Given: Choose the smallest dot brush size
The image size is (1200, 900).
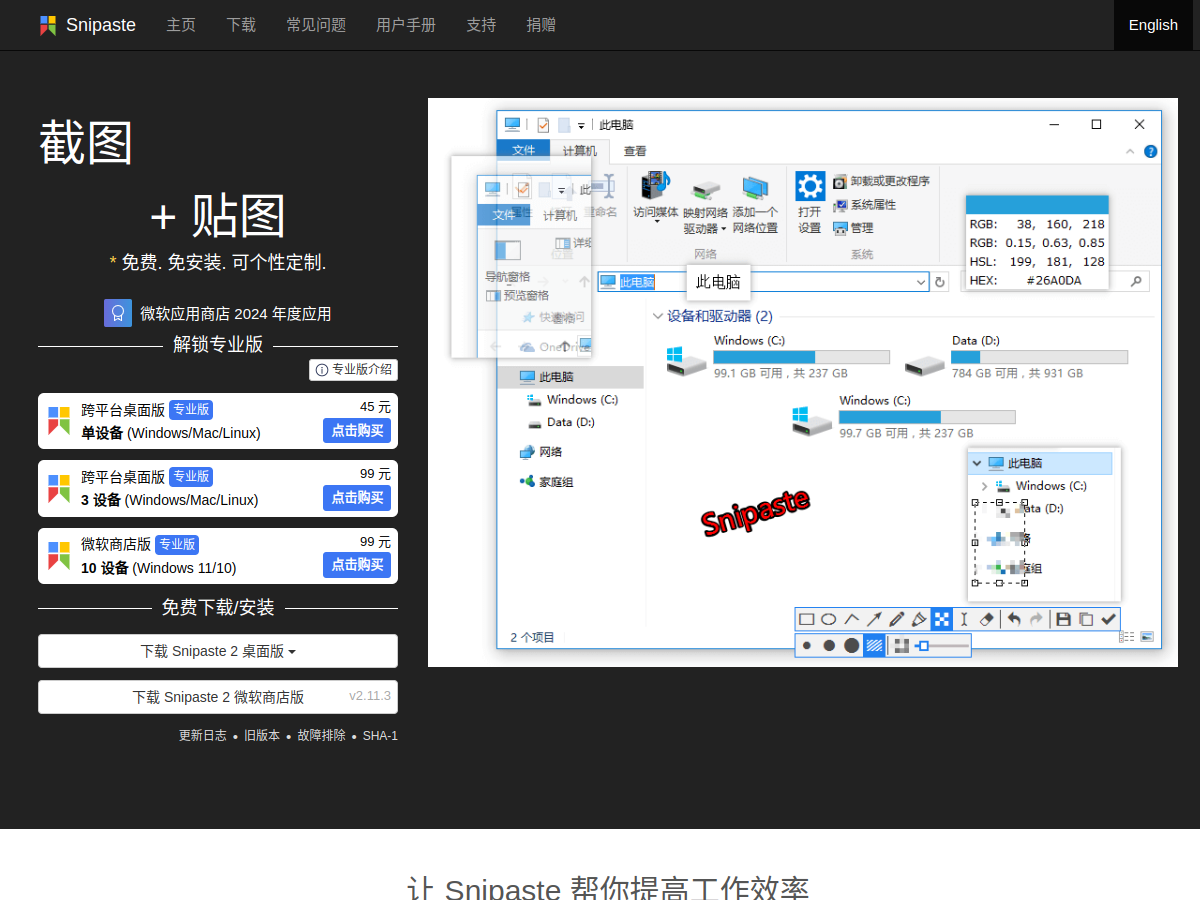Looking at the screenshot, I should 807,646.
